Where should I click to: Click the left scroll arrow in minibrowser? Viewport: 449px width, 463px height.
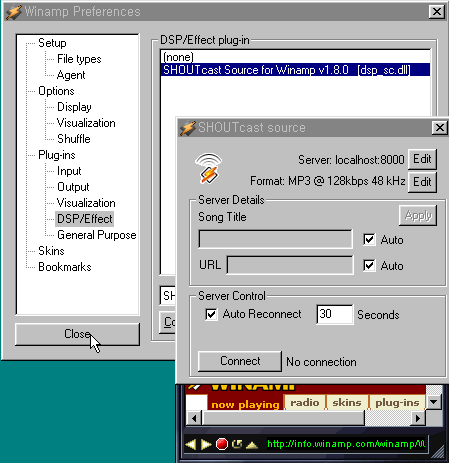pyautogui.click(x=194, y=418)
